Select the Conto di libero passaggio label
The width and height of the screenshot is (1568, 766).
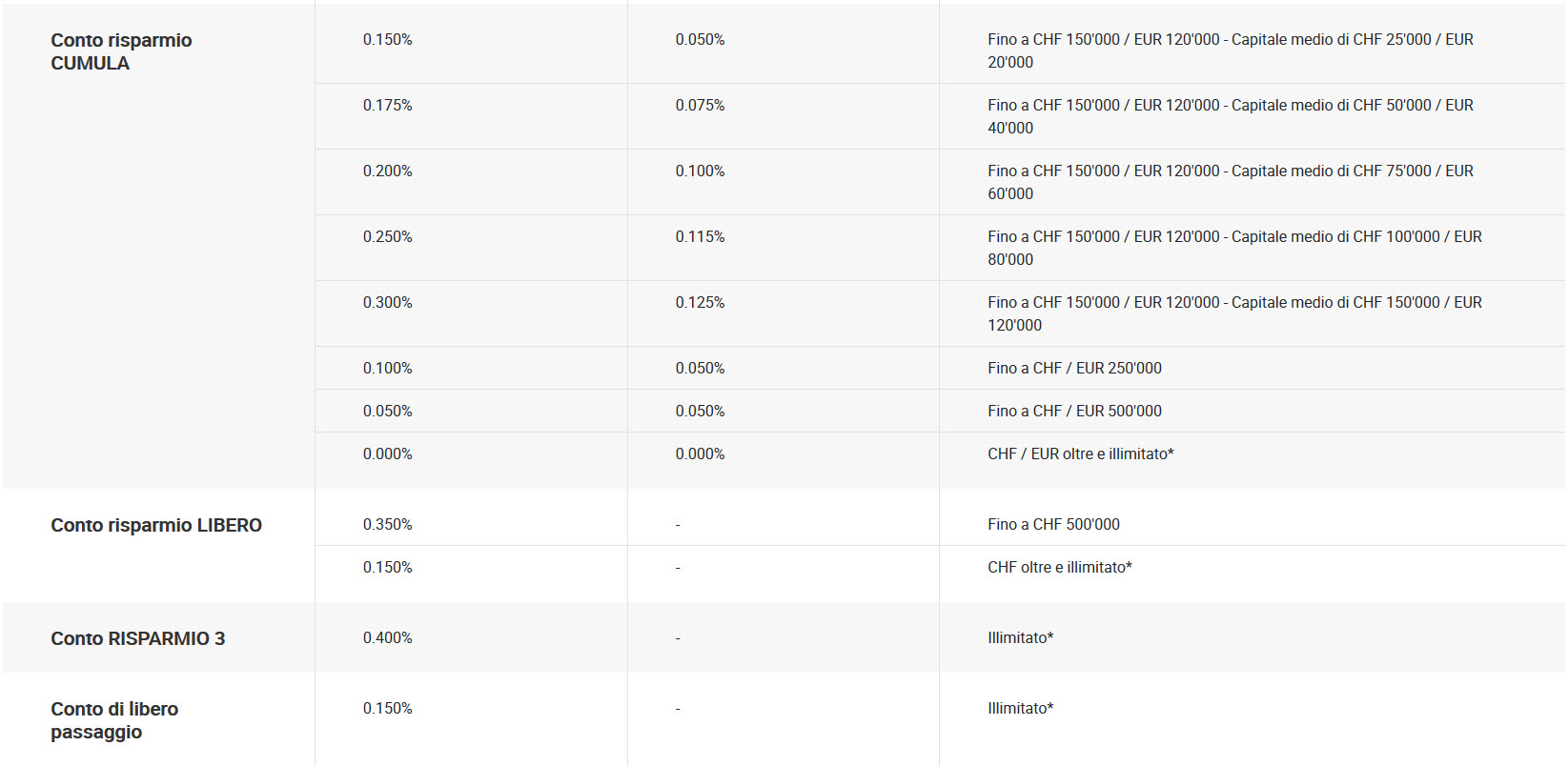[114, 720]
